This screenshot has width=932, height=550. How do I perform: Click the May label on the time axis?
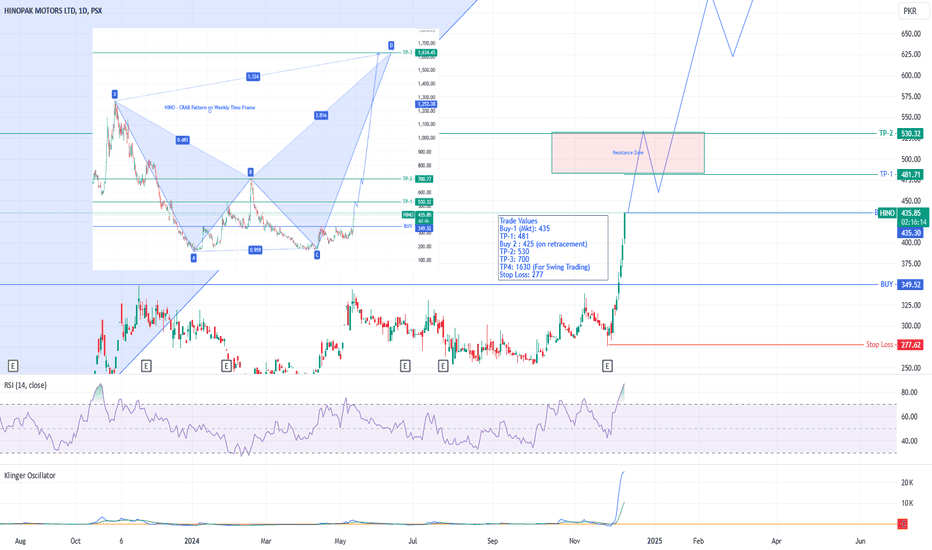click(340, 541)
